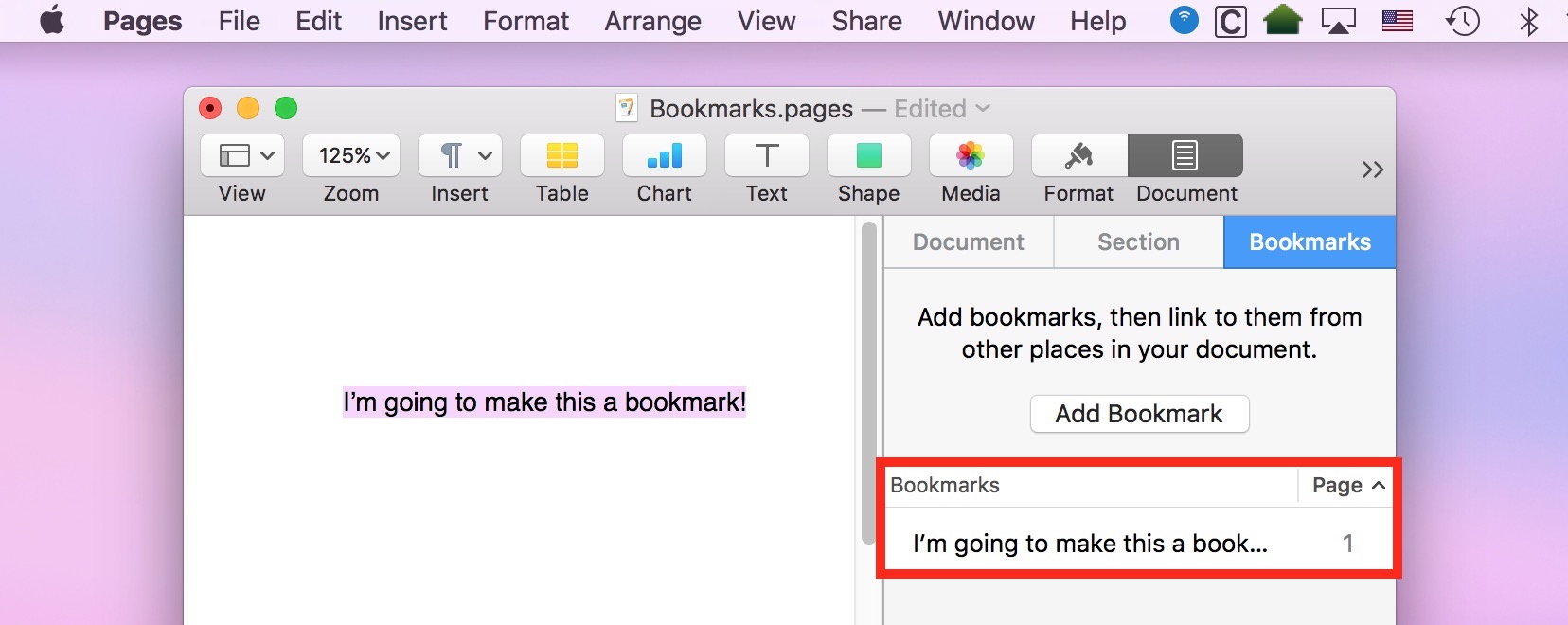The height and width of the screenshot is (625, 1568).
Task: Add a Text box using toolbar
Action: tap(767, 155)
